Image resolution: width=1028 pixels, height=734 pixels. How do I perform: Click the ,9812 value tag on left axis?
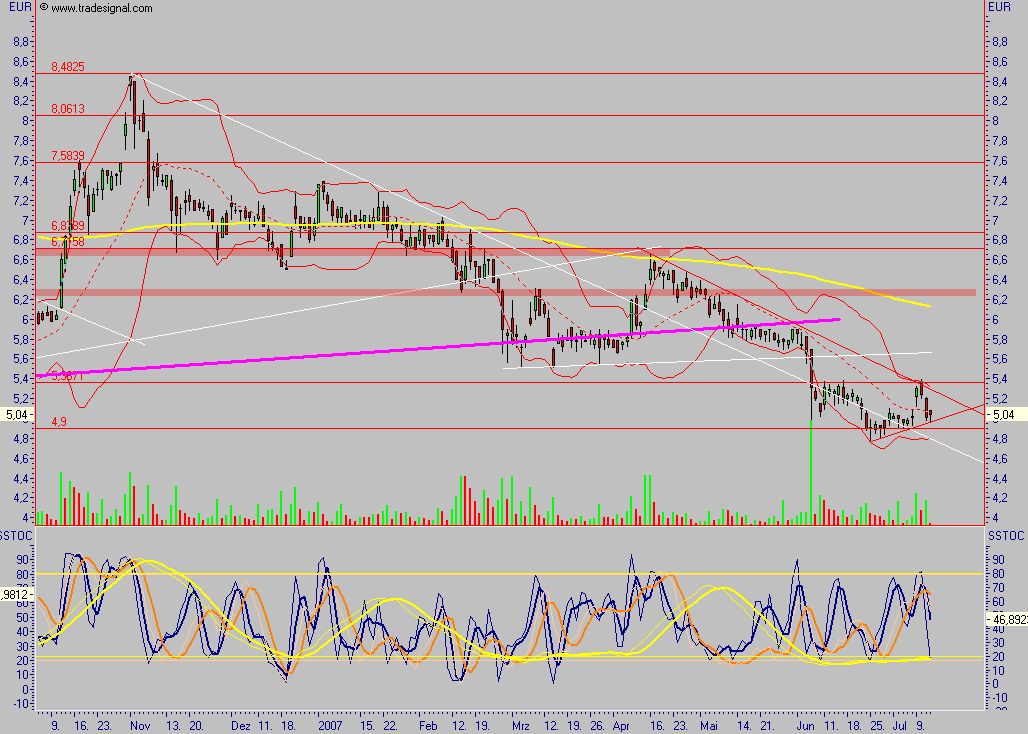(17, 594)
